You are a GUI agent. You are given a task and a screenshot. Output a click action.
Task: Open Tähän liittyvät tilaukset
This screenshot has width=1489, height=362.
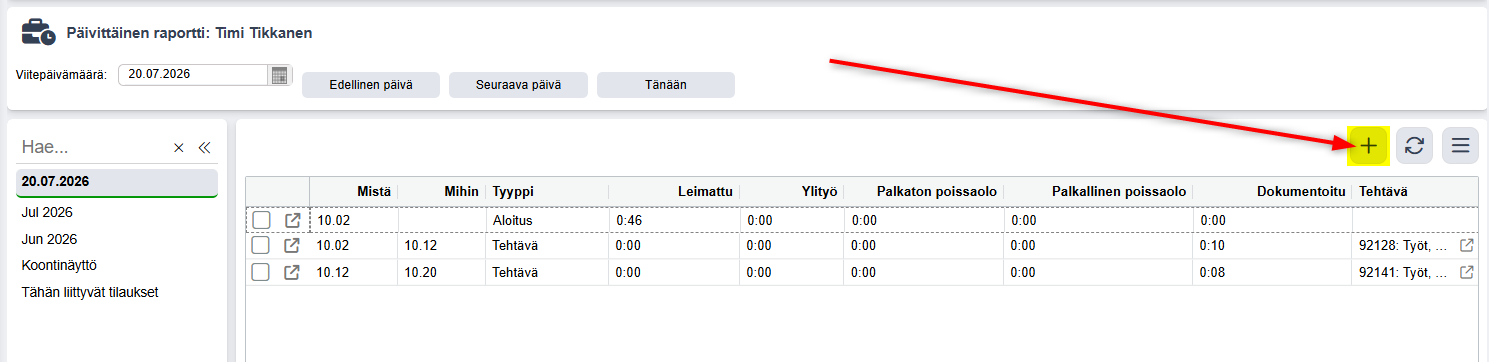tap(90, 293)
